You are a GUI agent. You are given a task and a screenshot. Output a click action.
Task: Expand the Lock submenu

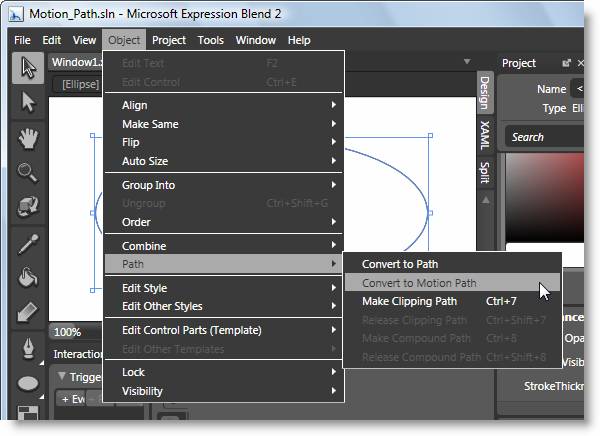coord(223,372)
